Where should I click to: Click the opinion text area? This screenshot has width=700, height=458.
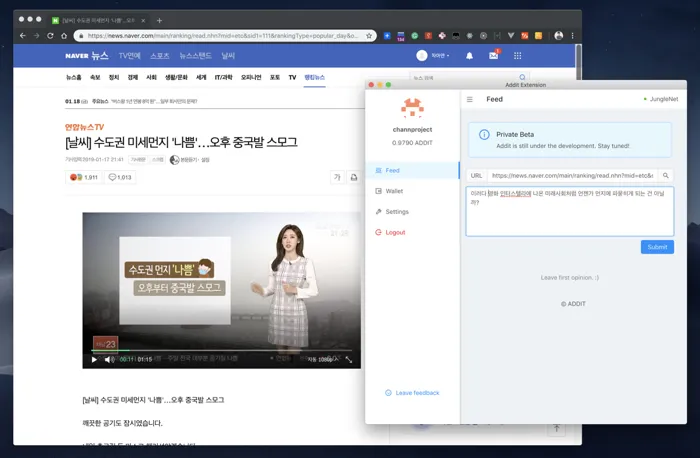tap(570, 211)
